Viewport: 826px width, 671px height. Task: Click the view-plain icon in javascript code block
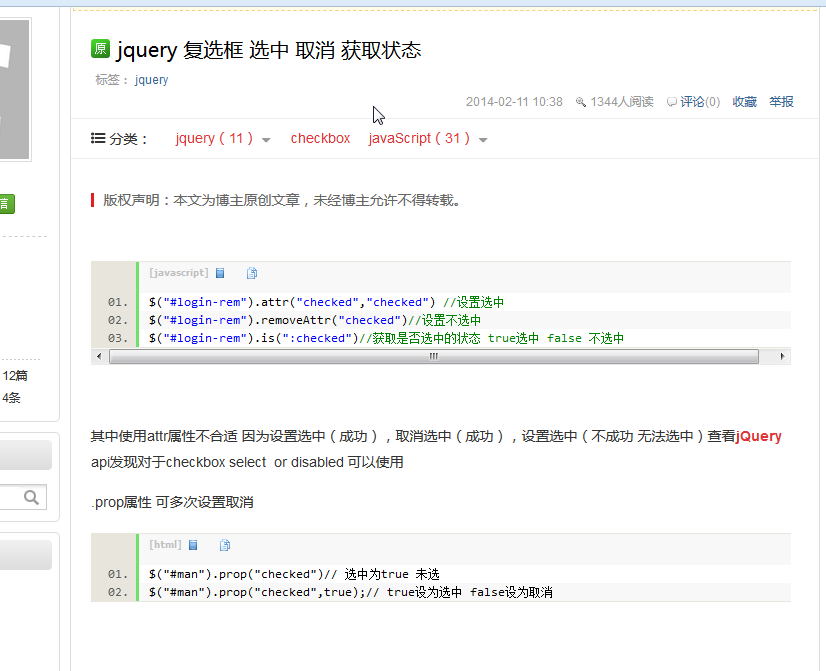pos(220,273)
